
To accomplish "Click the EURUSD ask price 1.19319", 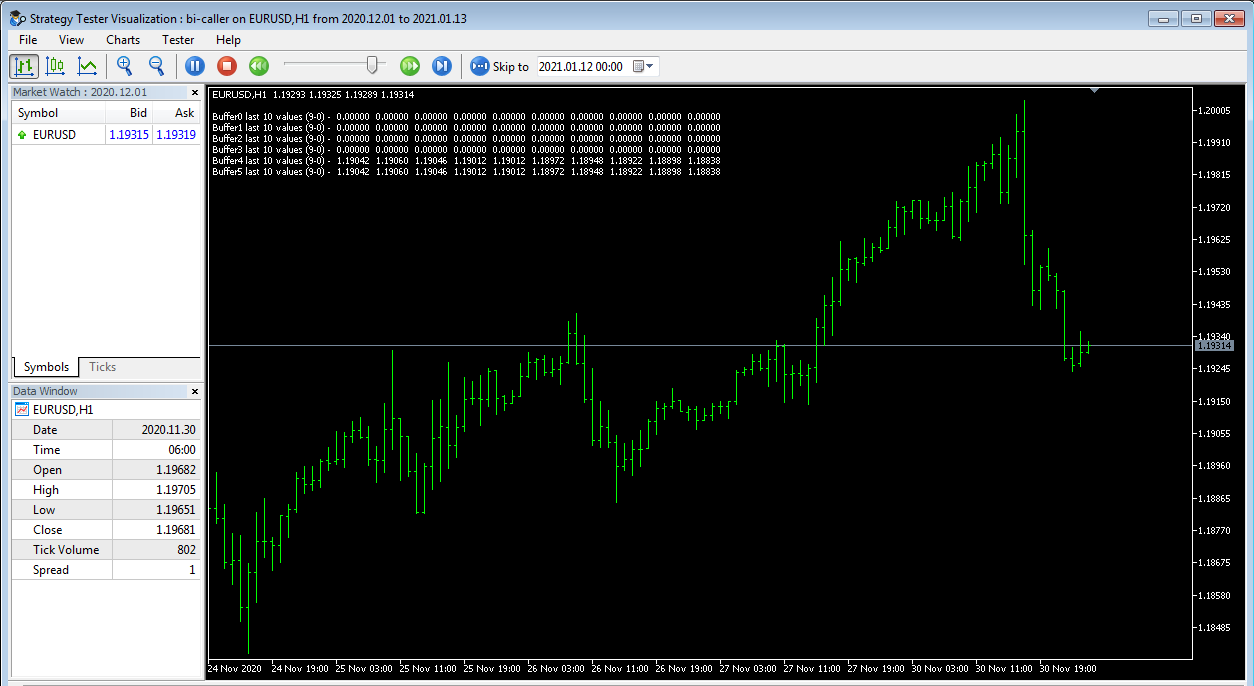I will (x=176, y=134).
